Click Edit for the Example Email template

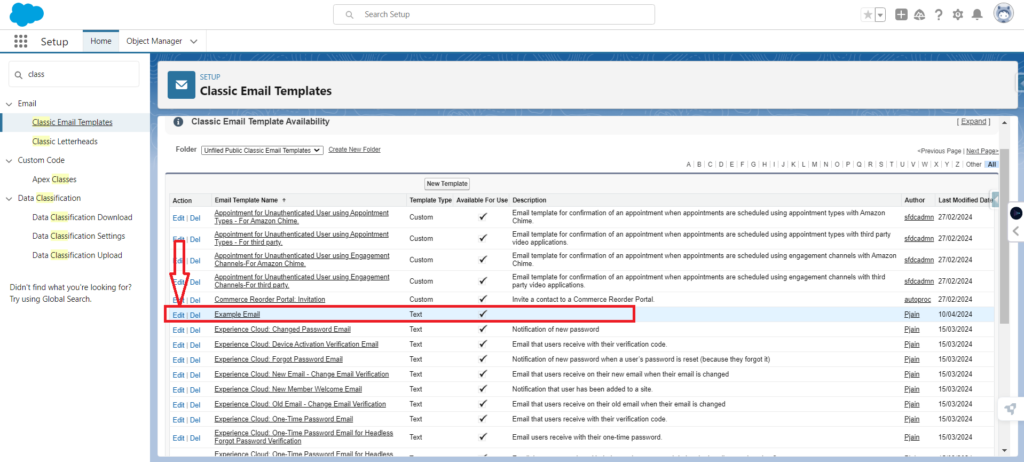click(178, 315)
